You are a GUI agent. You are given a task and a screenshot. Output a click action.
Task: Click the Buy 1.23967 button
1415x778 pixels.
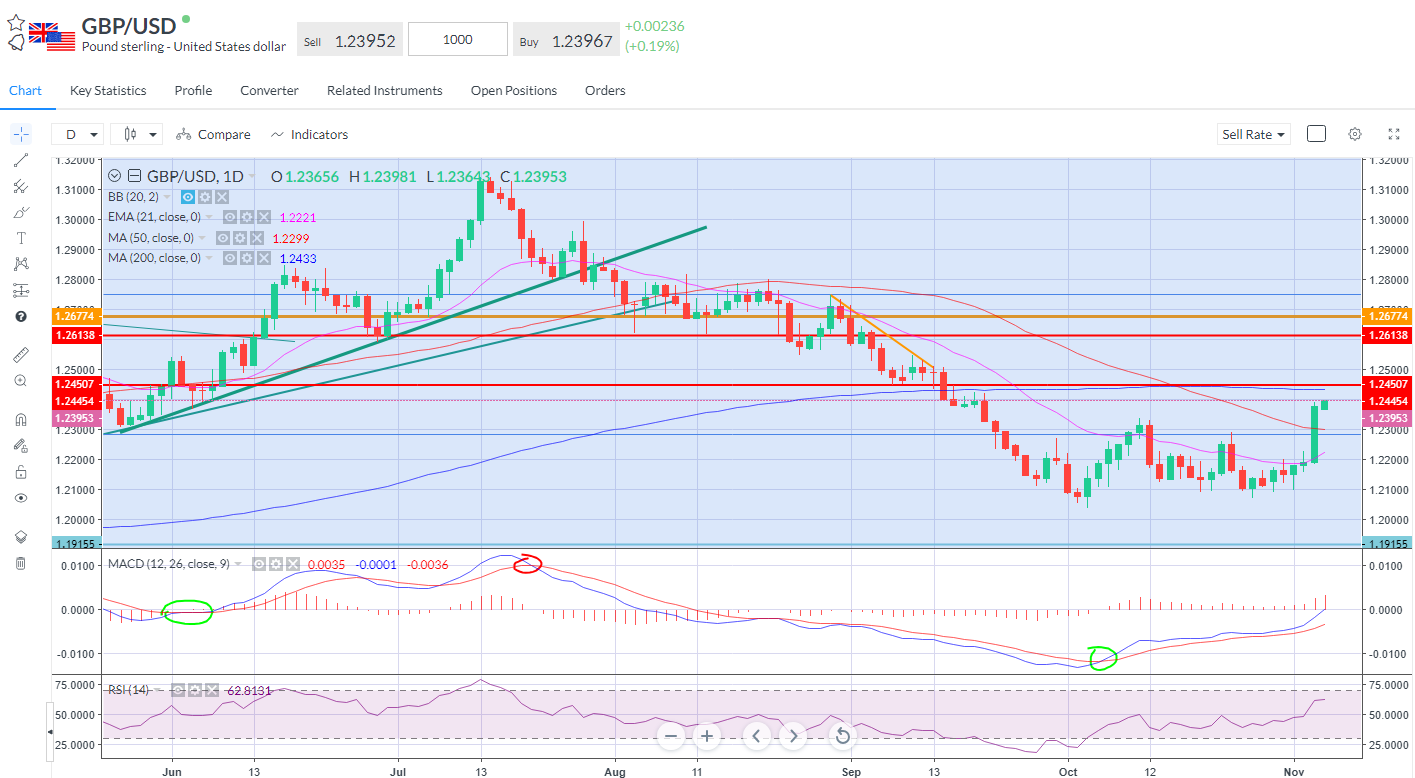point(565,40)
